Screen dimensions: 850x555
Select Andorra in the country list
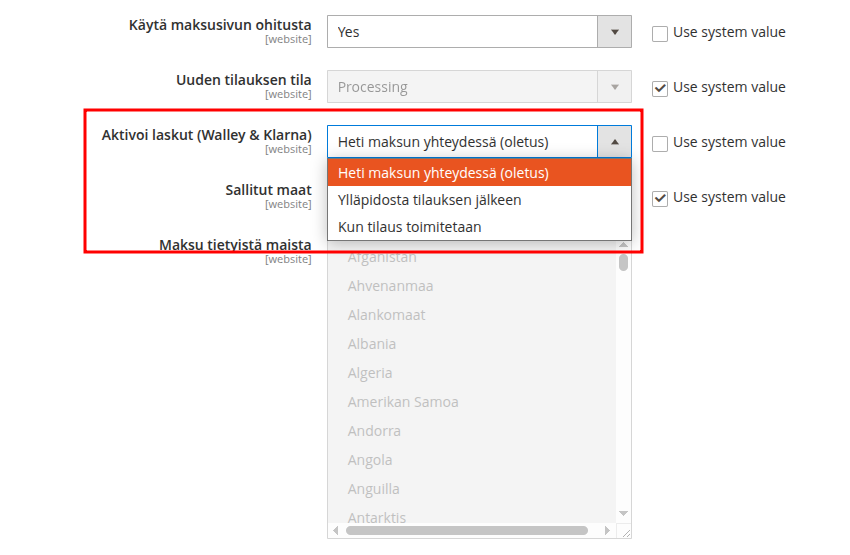coord(374,431)
